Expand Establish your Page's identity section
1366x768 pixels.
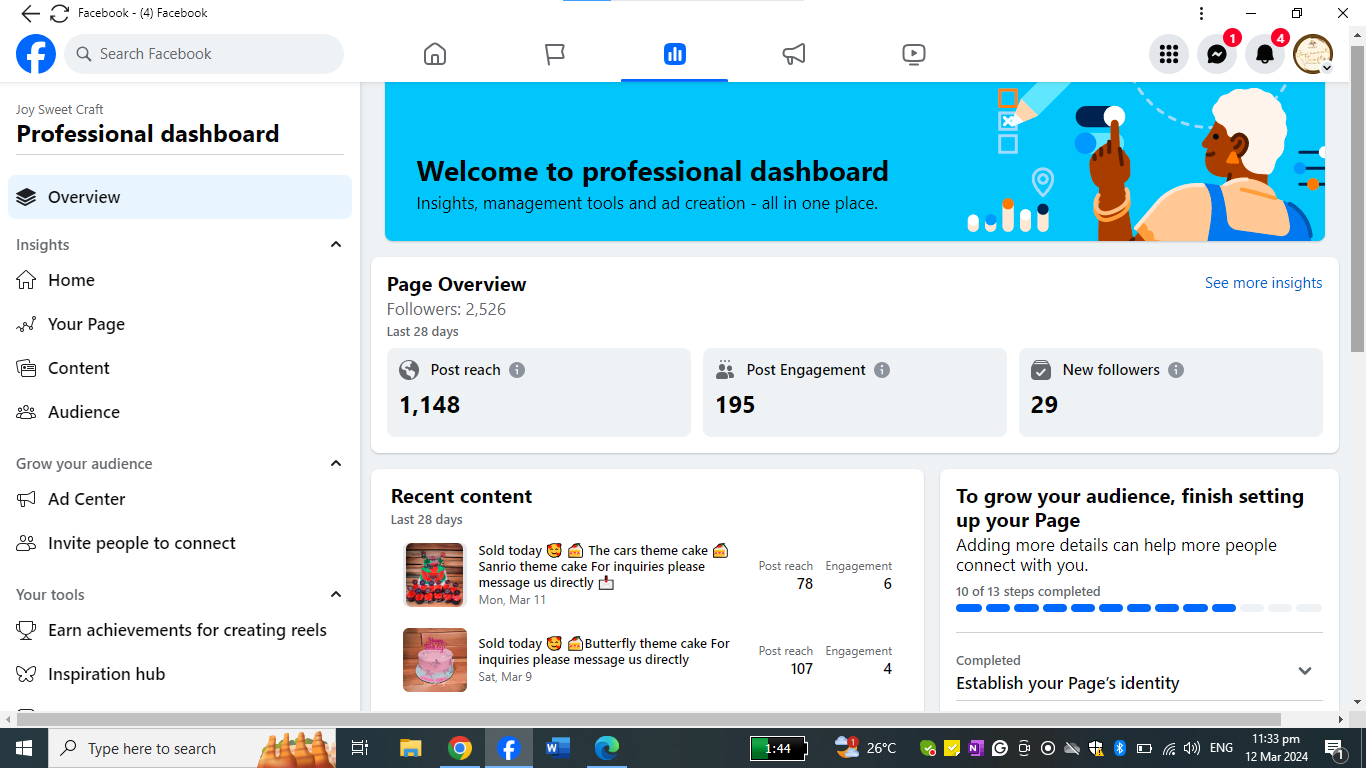tap(1304, 671)
